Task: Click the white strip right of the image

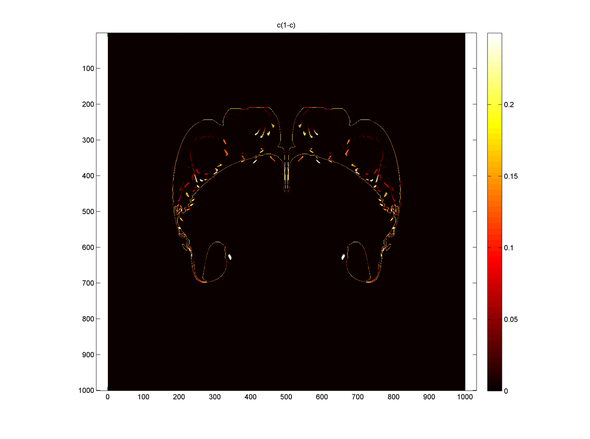Action: pyautogui.click(x=470, y=211)
